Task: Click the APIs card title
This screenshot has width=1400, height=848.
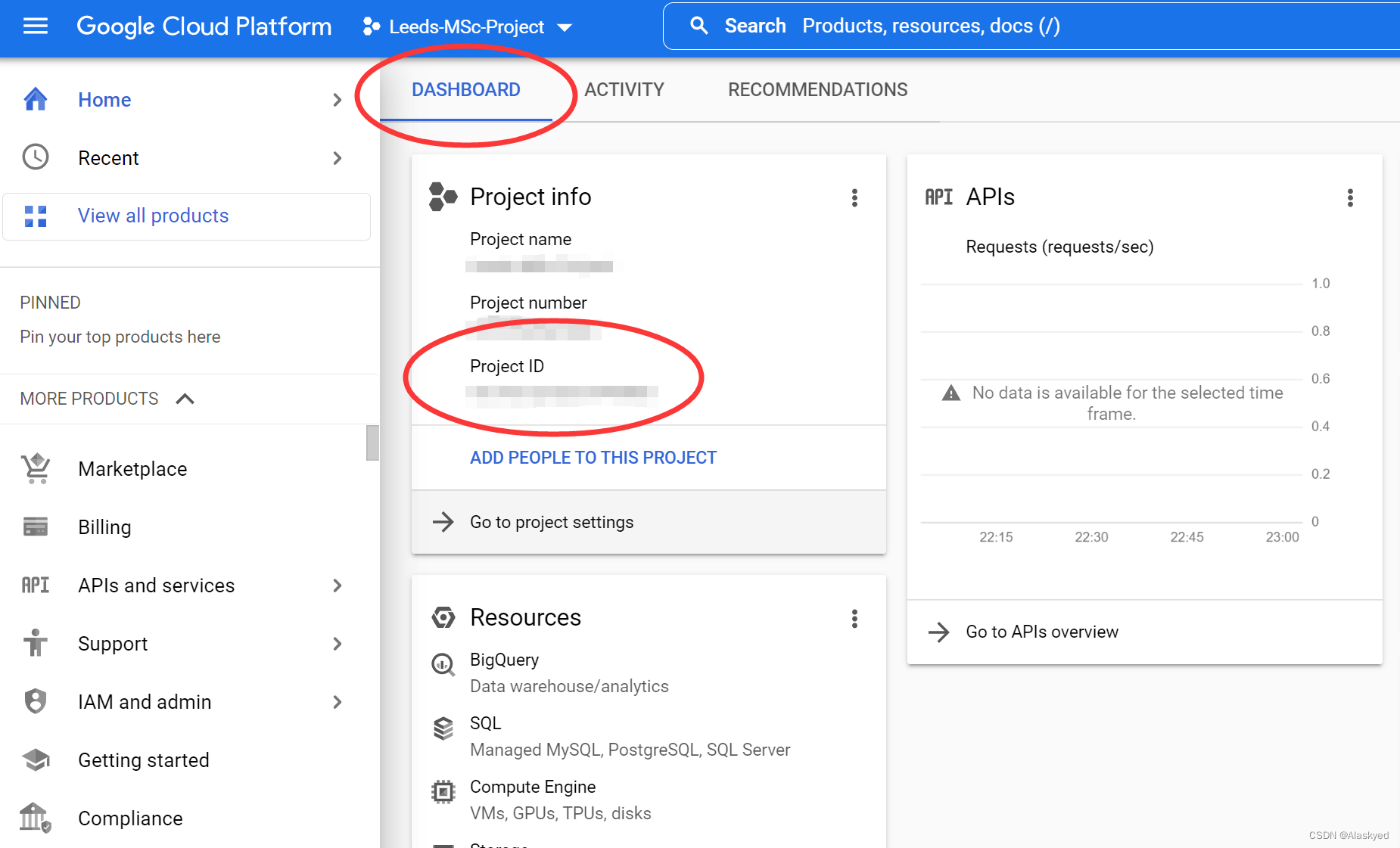Action: (990, 197)
